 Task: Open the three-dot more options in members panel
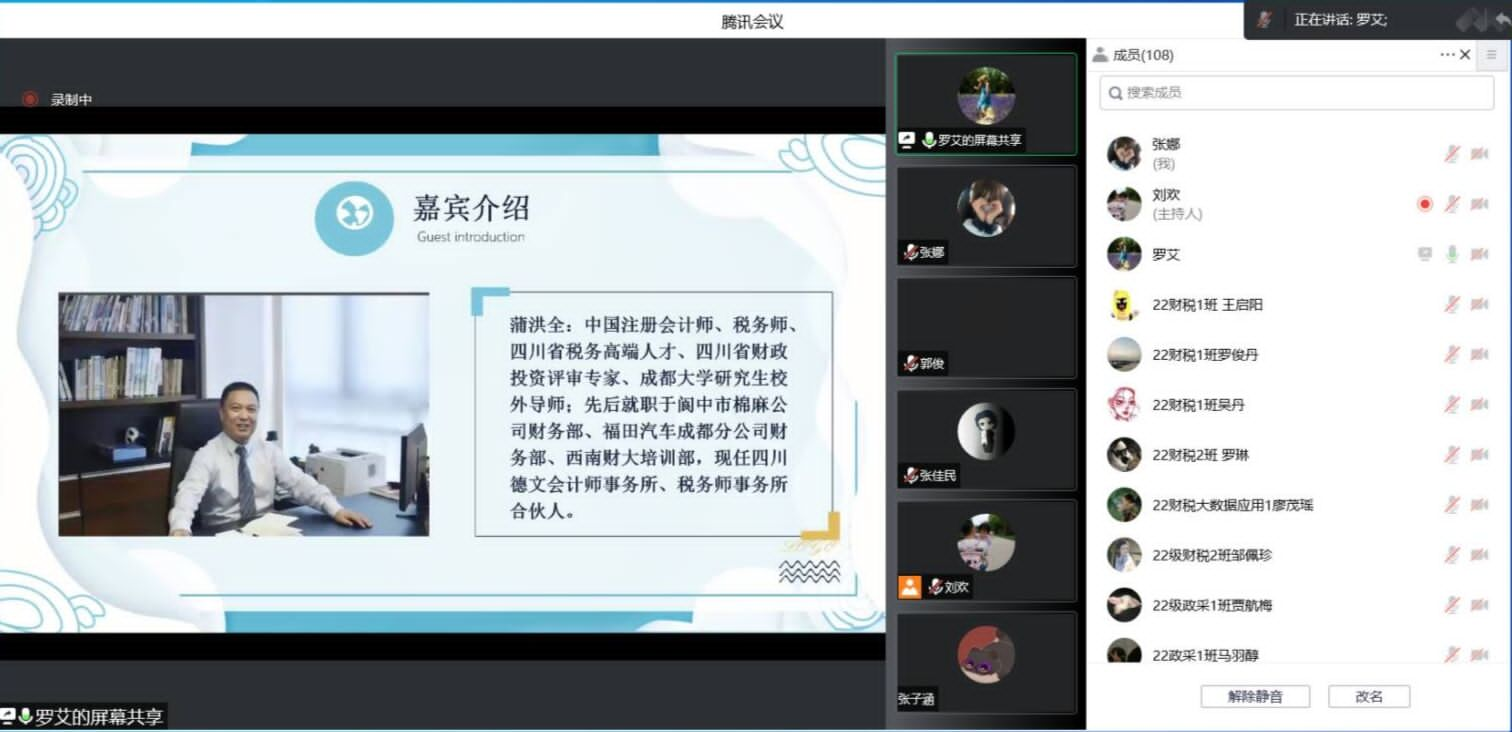coord(1447,55)
